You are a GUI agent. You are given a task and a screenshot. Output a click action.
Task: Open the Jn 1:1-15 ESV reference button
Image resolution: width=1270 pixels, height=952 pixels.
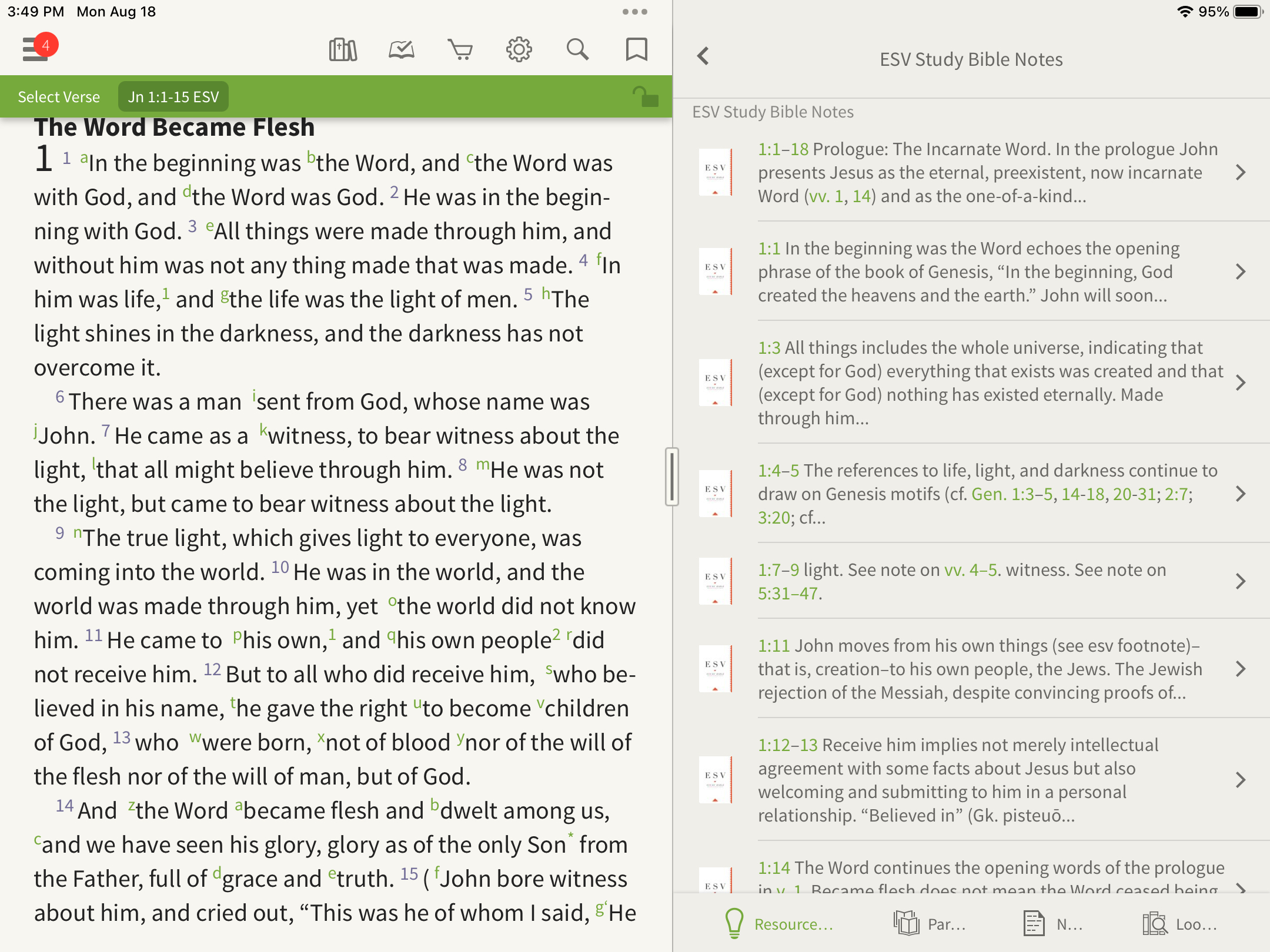[x=173, y=96]
